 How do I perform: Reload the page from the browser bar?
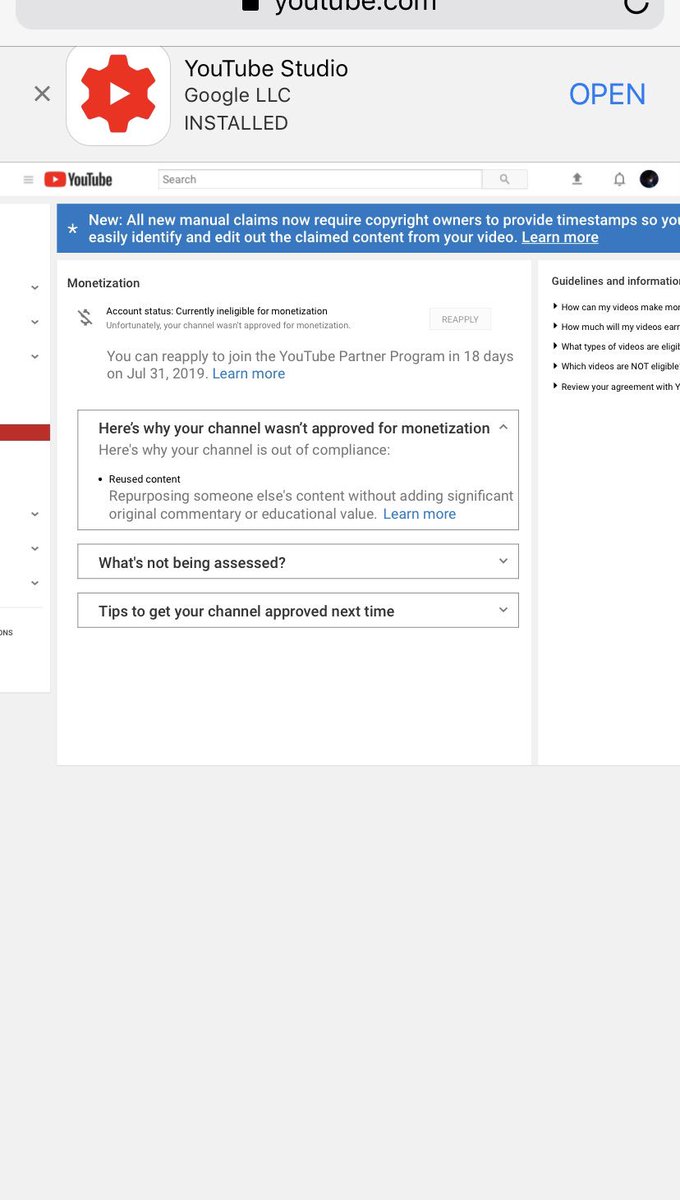[x=636, y=5]
